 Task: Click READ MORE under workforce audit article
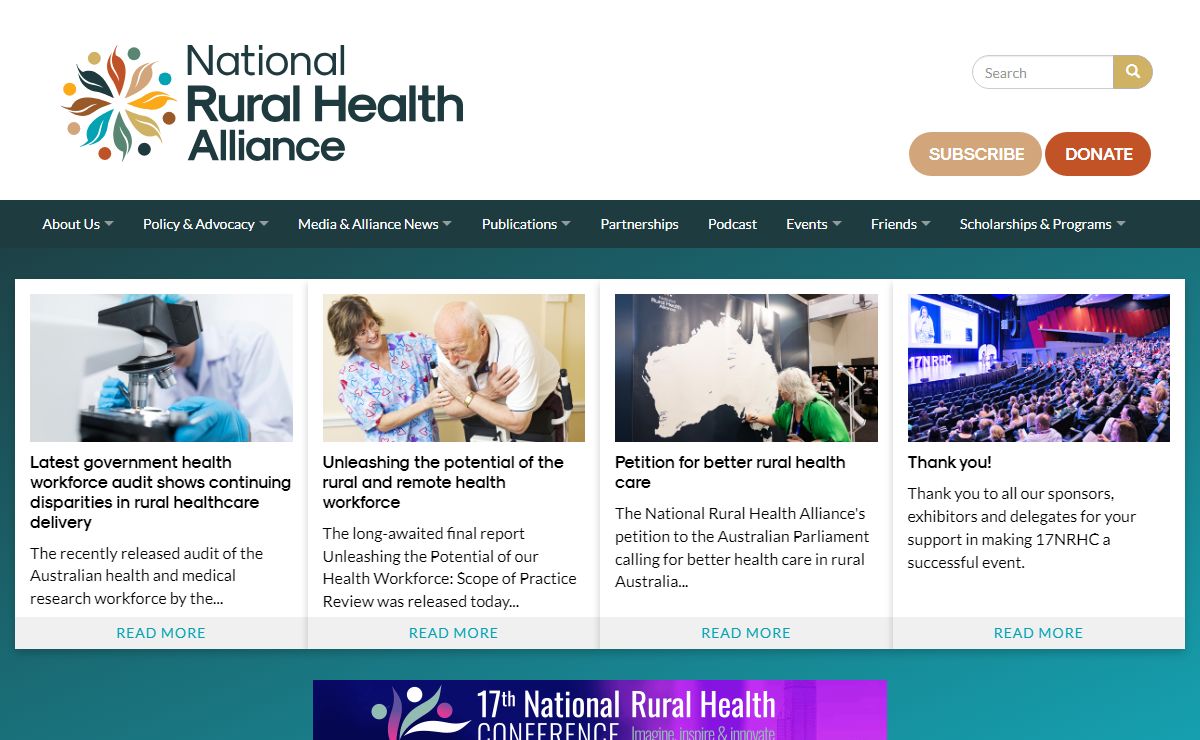click(x=161, y=633)
